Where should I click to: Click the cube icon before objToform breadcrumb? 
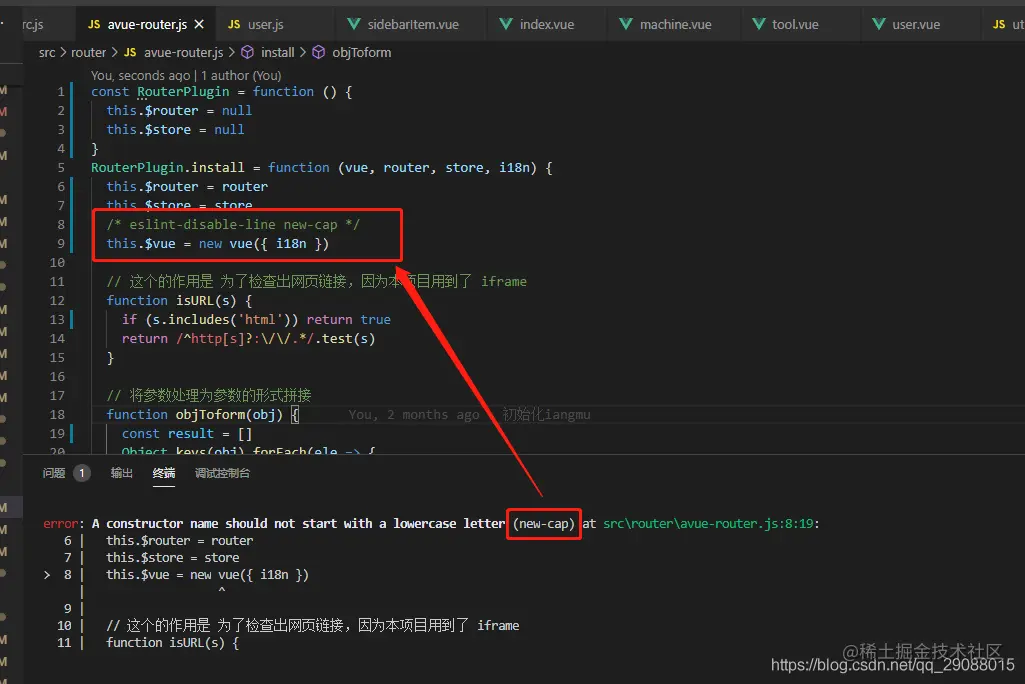coord(318,52)
